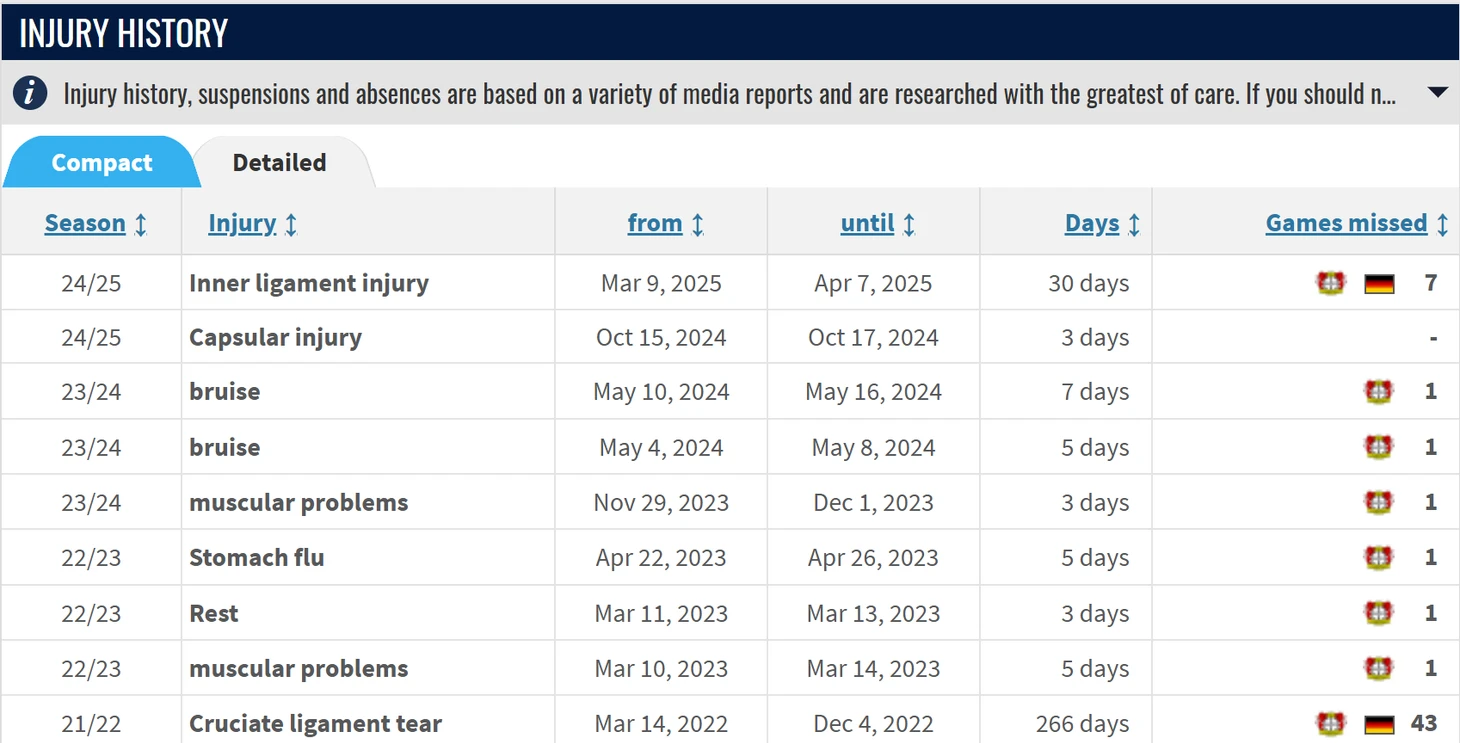This screenshot has width=1460, height=743.
Task: Expand the injury history disclaimer arrow
Action: coord(1437,93)
